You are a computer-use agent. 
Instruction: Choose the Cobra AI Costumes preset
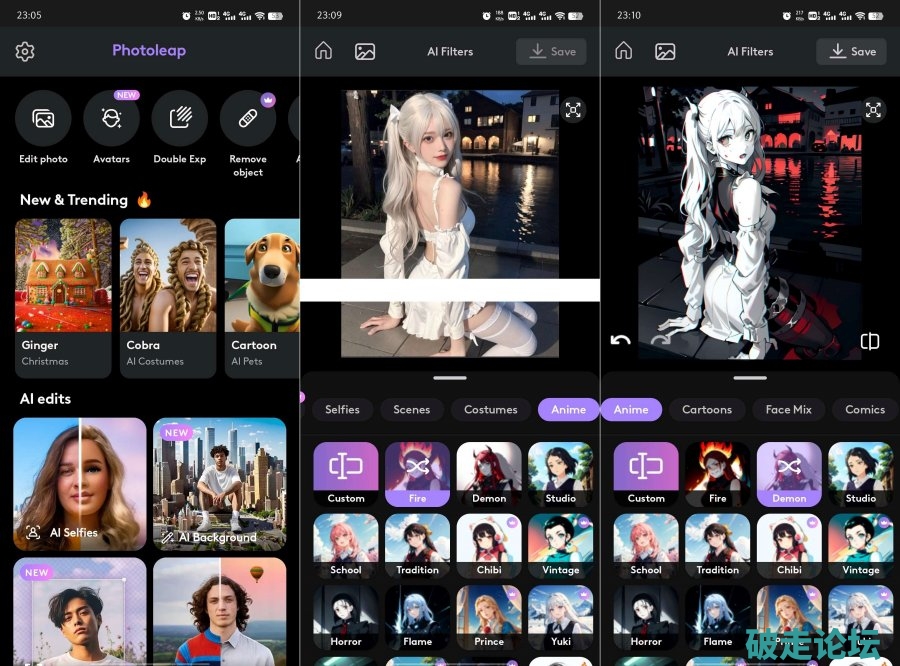click(168, 297)
